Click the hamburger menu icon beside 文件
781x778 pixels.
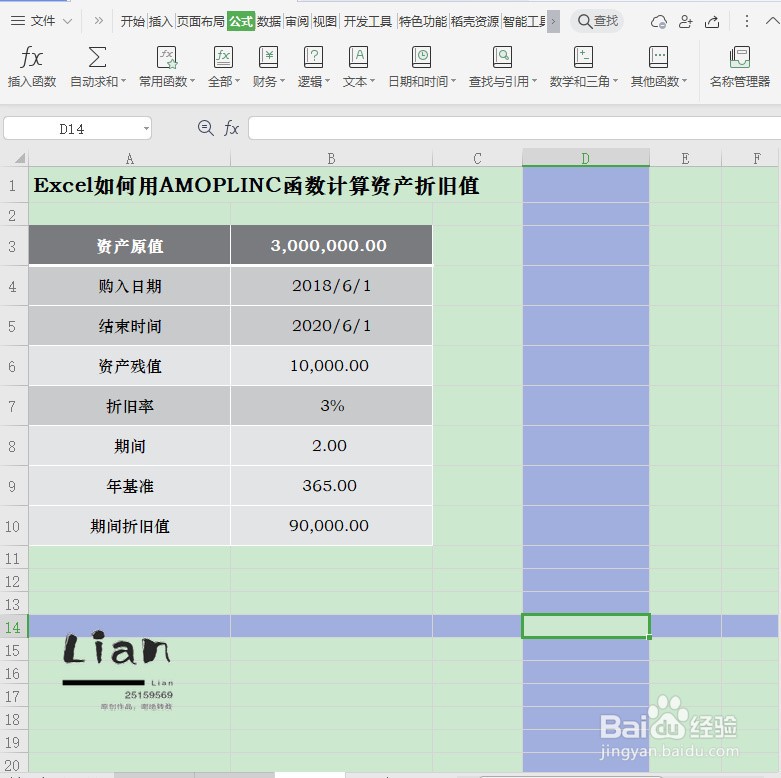pos(18,21)
